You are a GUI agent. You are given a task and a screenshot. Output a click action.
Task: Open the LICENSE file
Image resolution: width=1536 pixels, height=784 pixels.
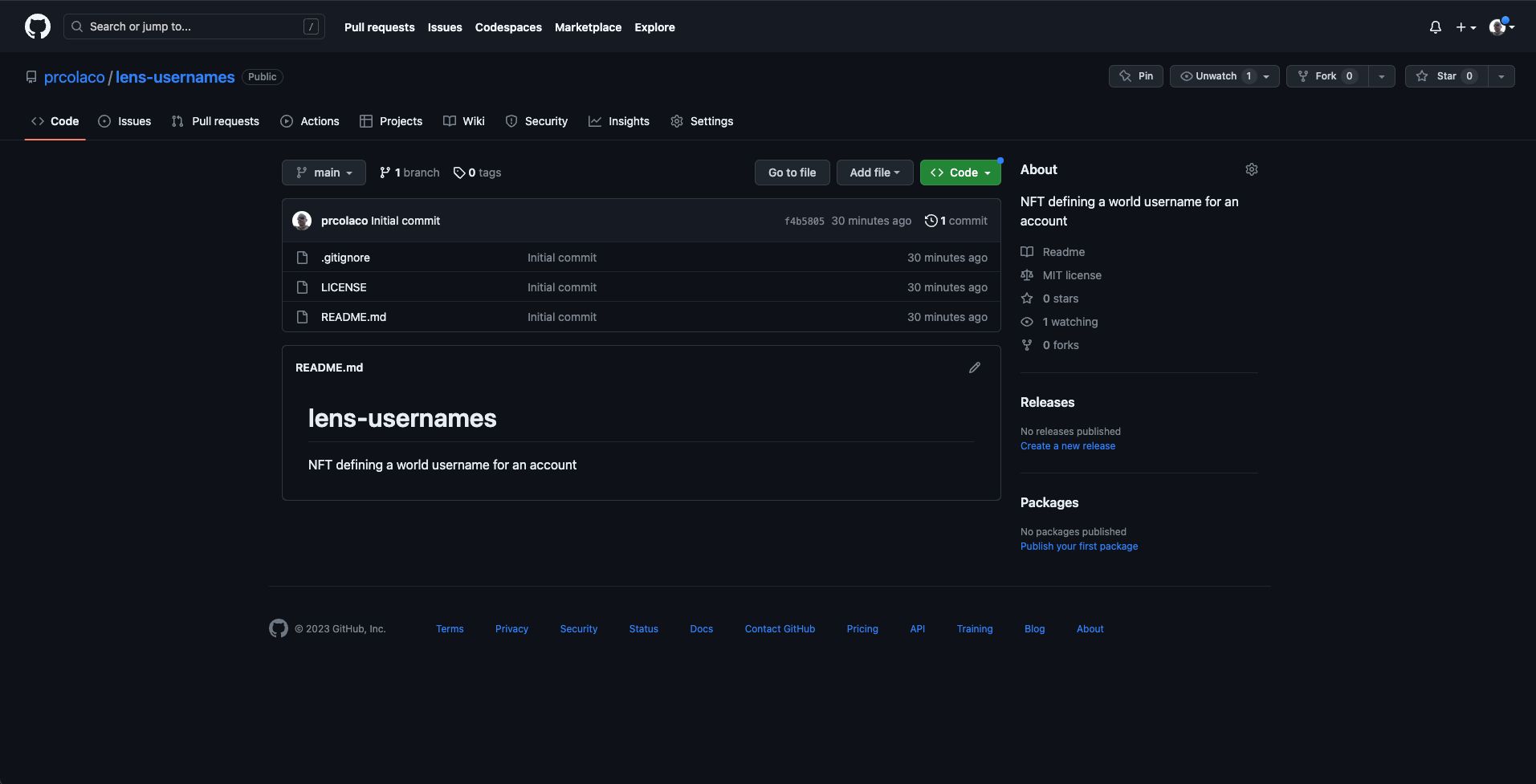click(344, 287)
